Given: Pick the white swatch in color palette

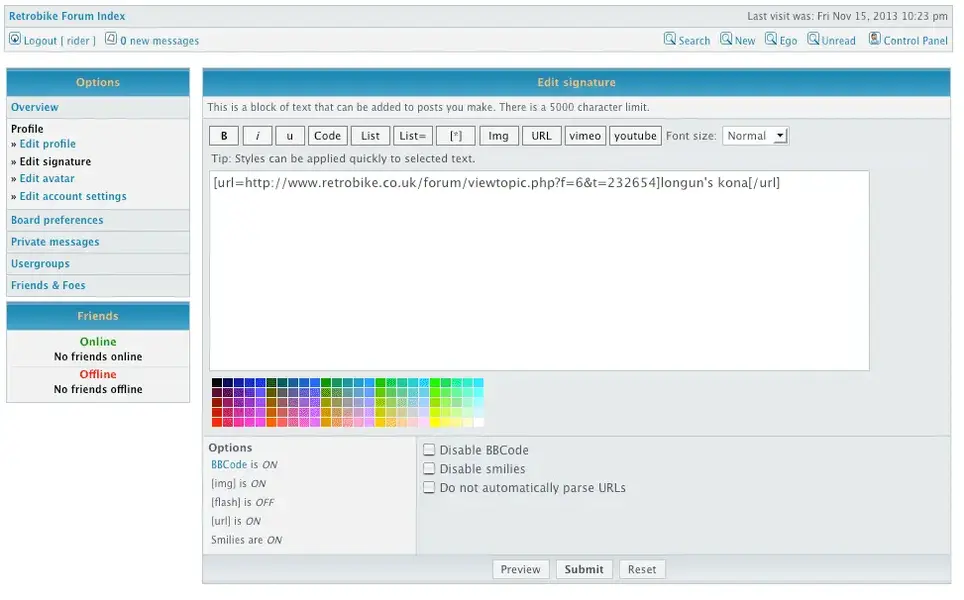Looking at the screenshot, I should [x=478, y=422].
